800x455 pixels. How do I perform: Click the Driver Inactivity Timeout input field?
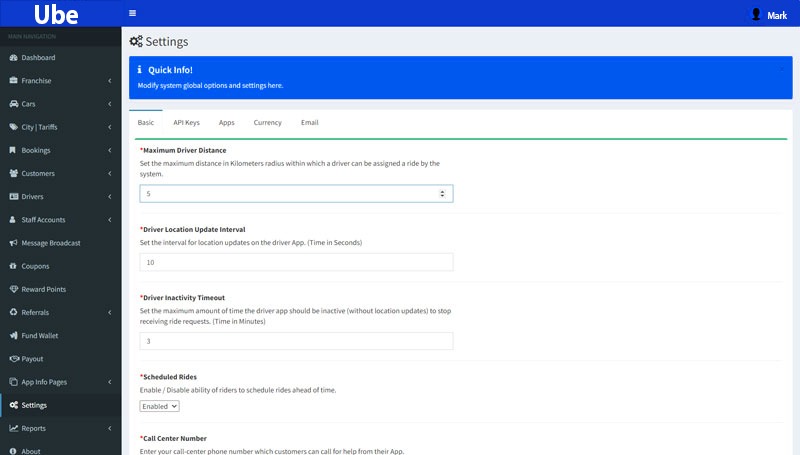click(x=296, y=341)
